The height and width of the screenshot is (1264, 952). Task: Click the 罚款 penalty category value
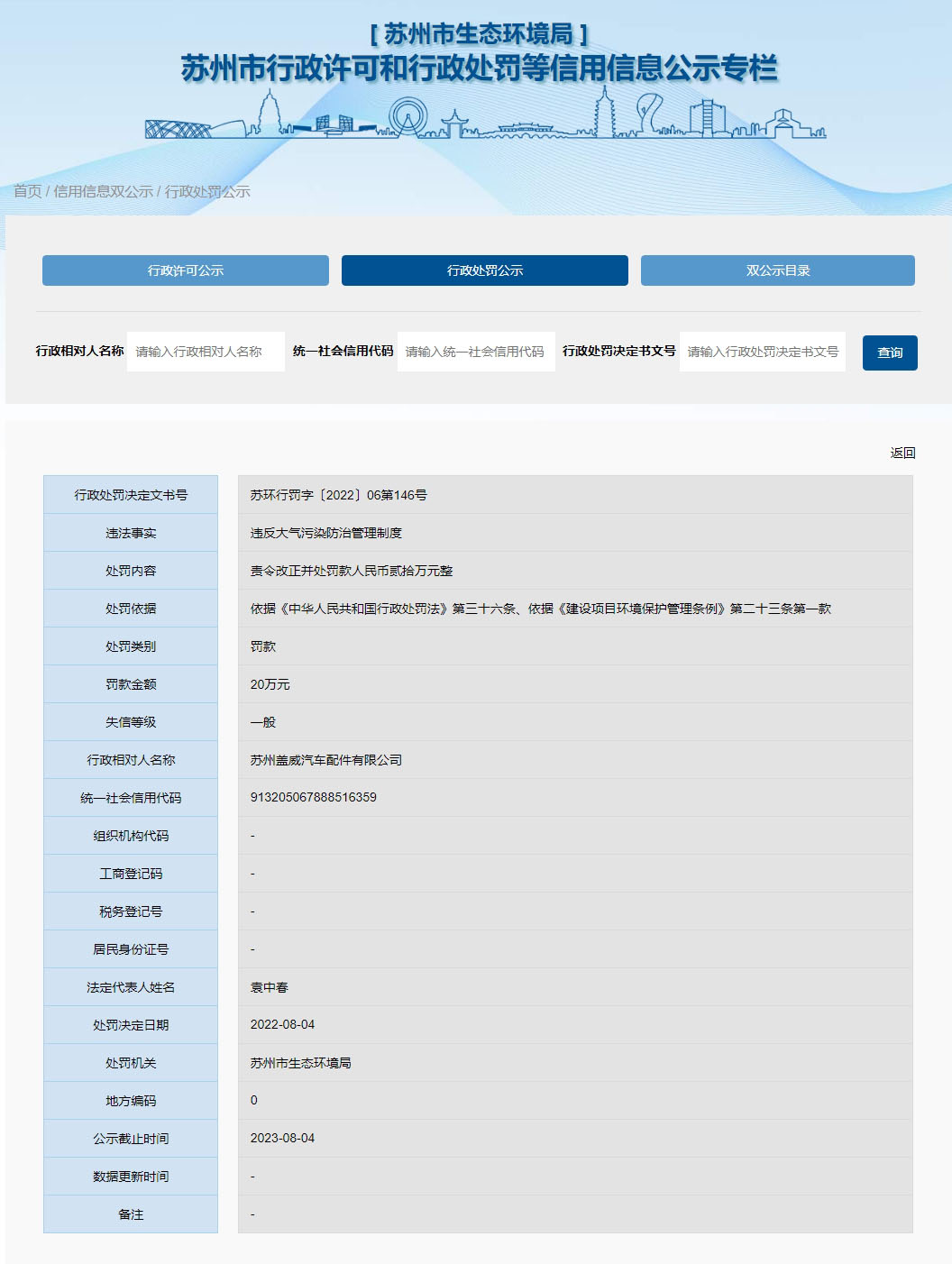[x=263, y=646]
